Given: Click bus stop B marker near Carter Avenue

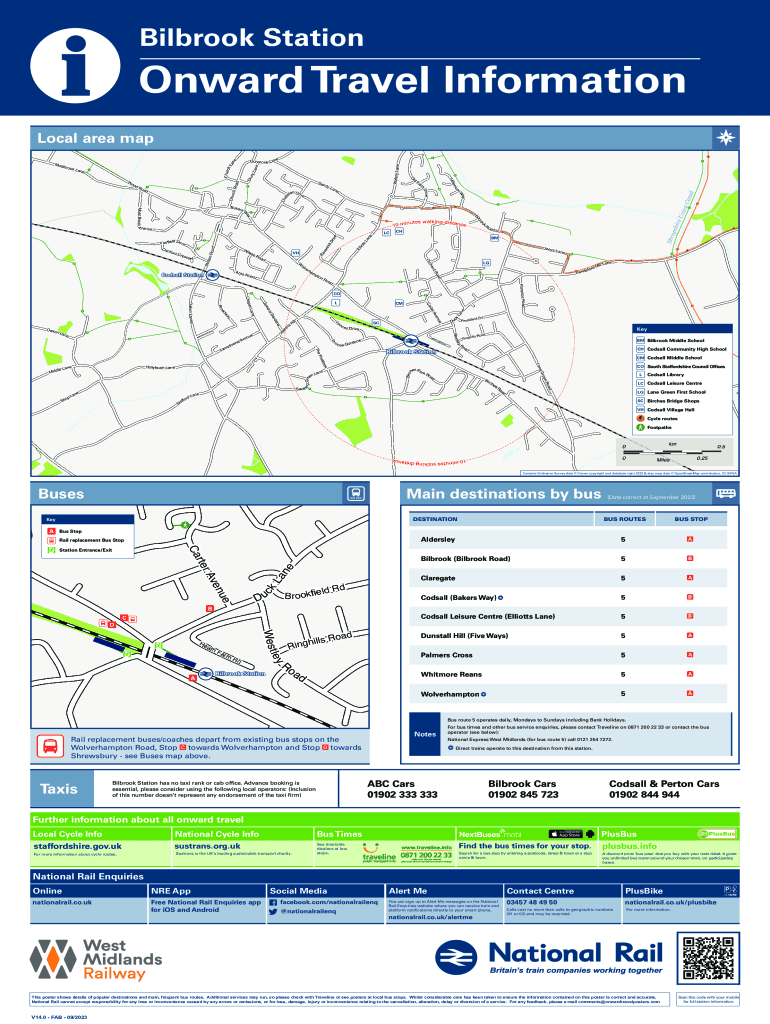Looking at the screenshot, I should [x=210, y=609].
